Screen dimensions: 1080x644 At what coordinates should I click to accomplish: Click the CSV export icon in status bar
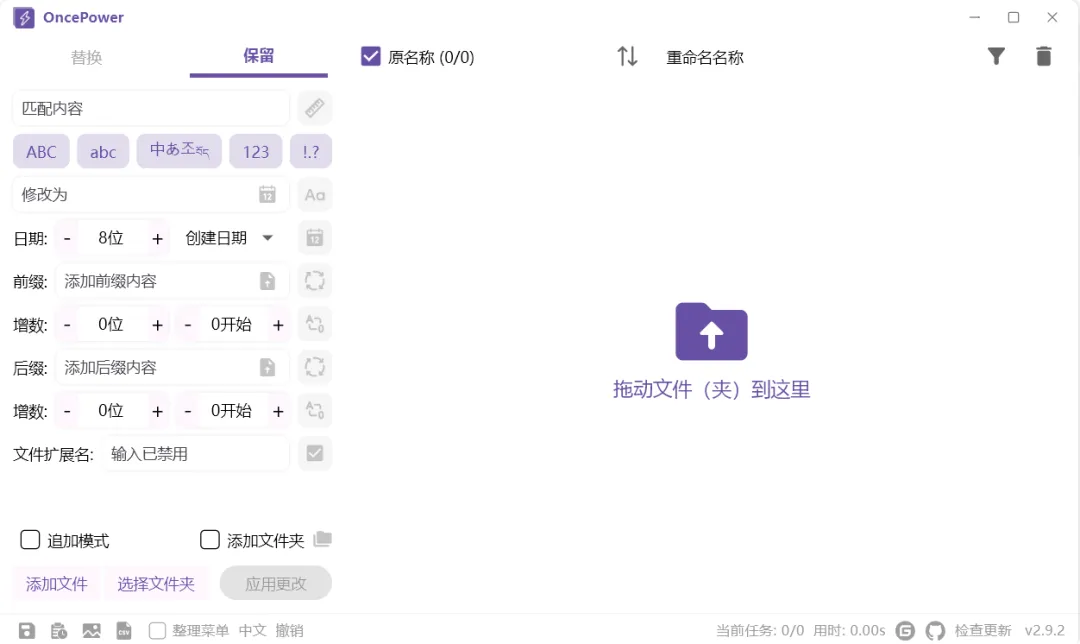point(123,630)
